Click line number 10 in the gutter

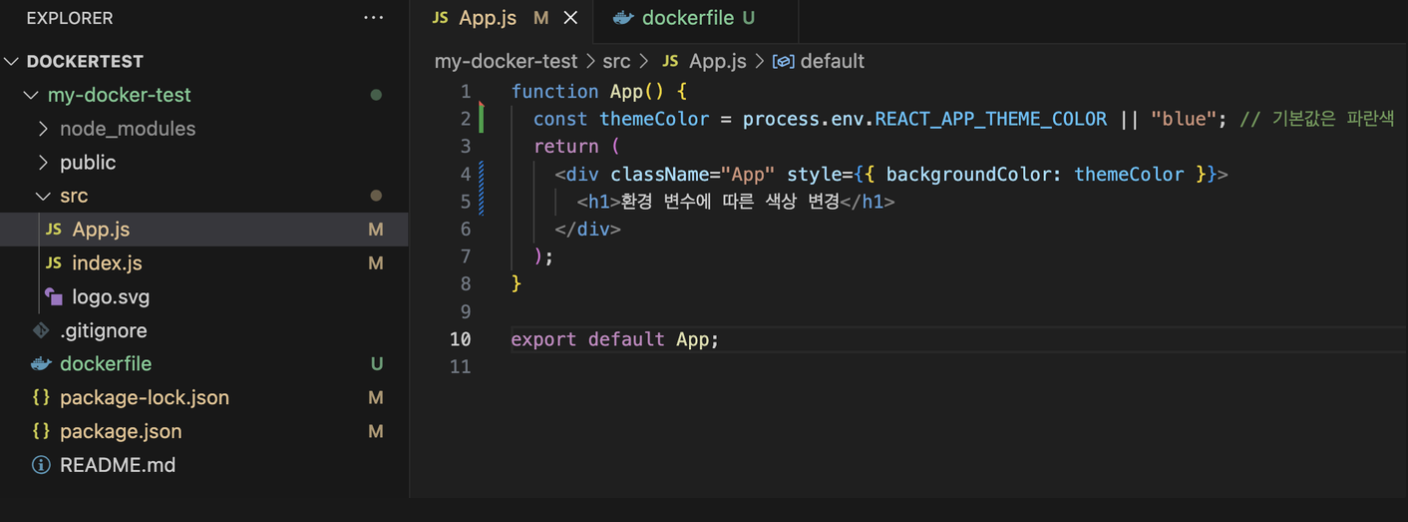point(460,339)
